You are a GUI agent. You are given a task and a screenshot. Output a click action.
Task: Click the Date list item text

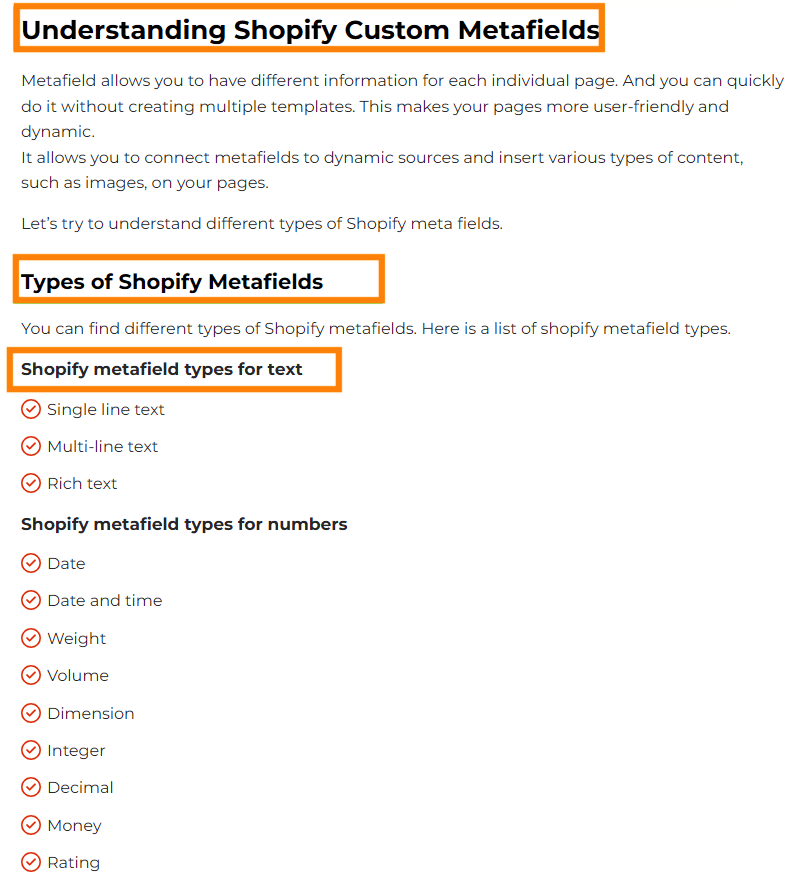tap(66, 564)
